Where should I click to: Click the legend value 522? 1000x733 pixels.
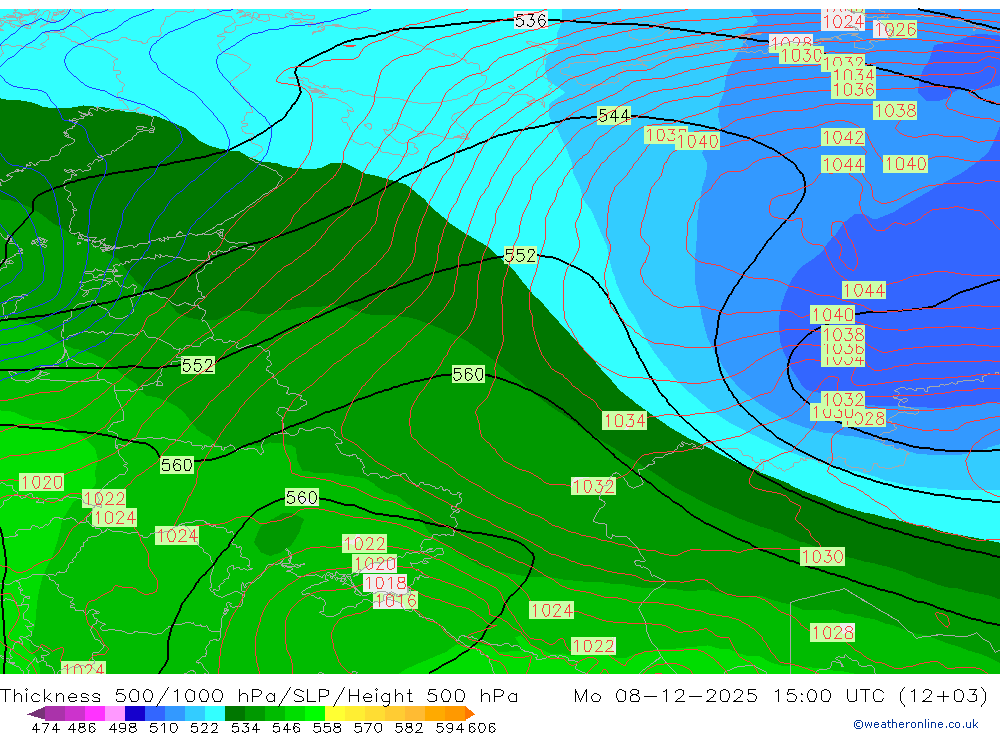point(204,728)
